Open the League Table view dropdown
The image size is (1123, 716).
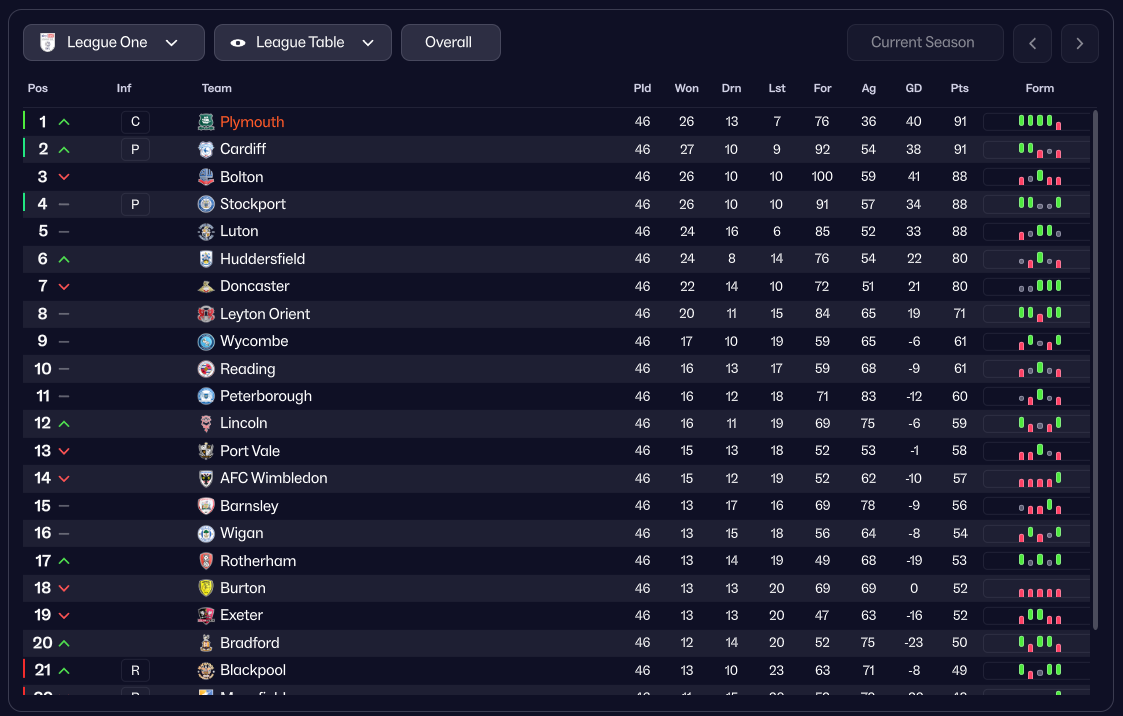(x=302, y=43)
